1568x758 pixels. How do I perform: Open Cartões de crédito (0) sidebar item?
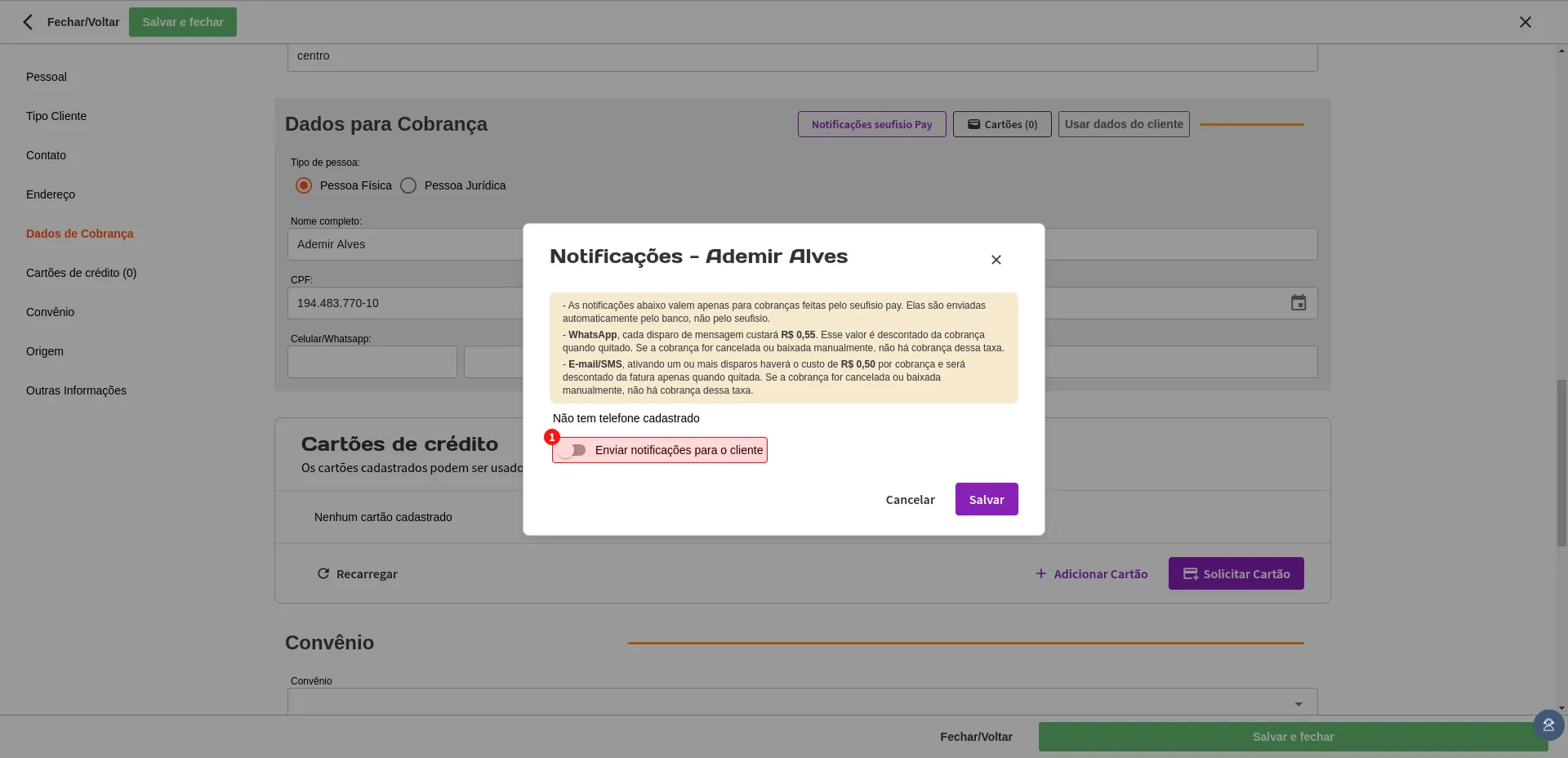point(81,273)
